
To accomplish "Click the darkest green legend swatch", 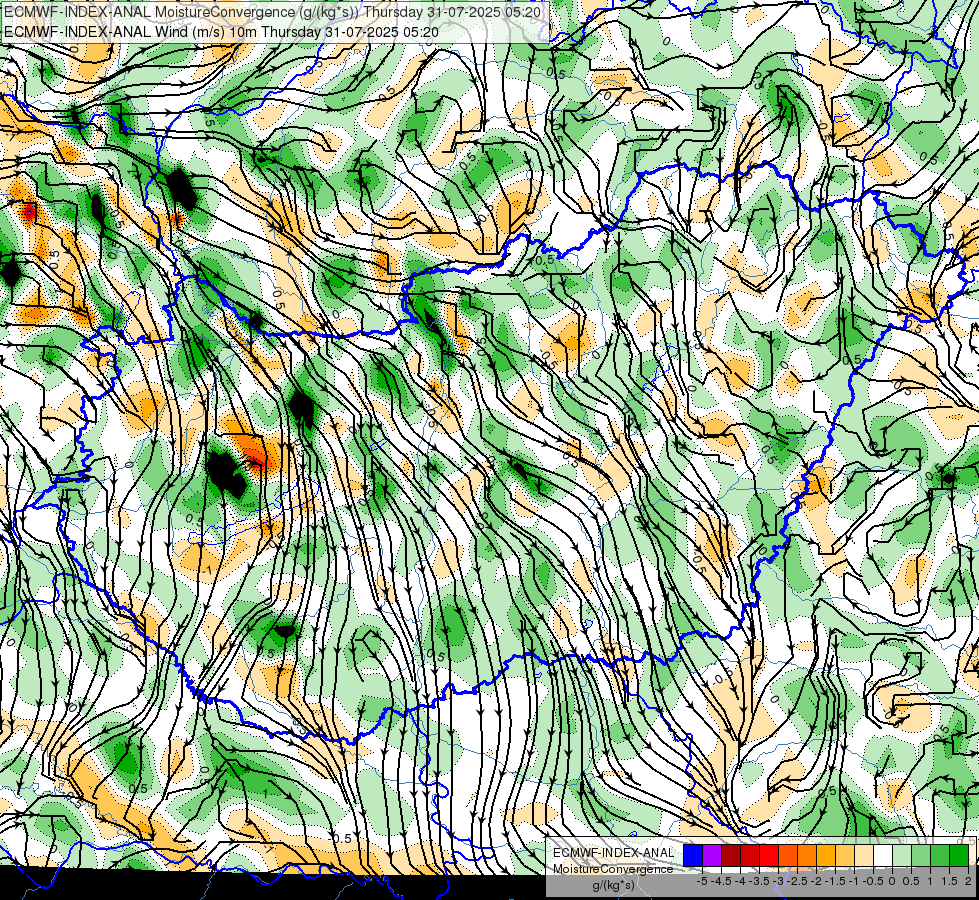I will pos(959,855).
